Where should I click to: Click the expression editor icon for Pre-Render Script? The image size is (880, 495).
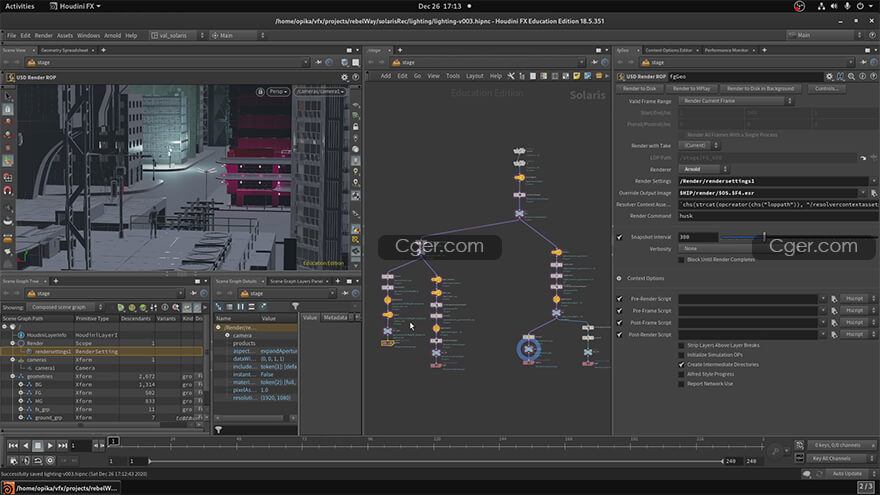pyautogui.click(x=835, y=299)
